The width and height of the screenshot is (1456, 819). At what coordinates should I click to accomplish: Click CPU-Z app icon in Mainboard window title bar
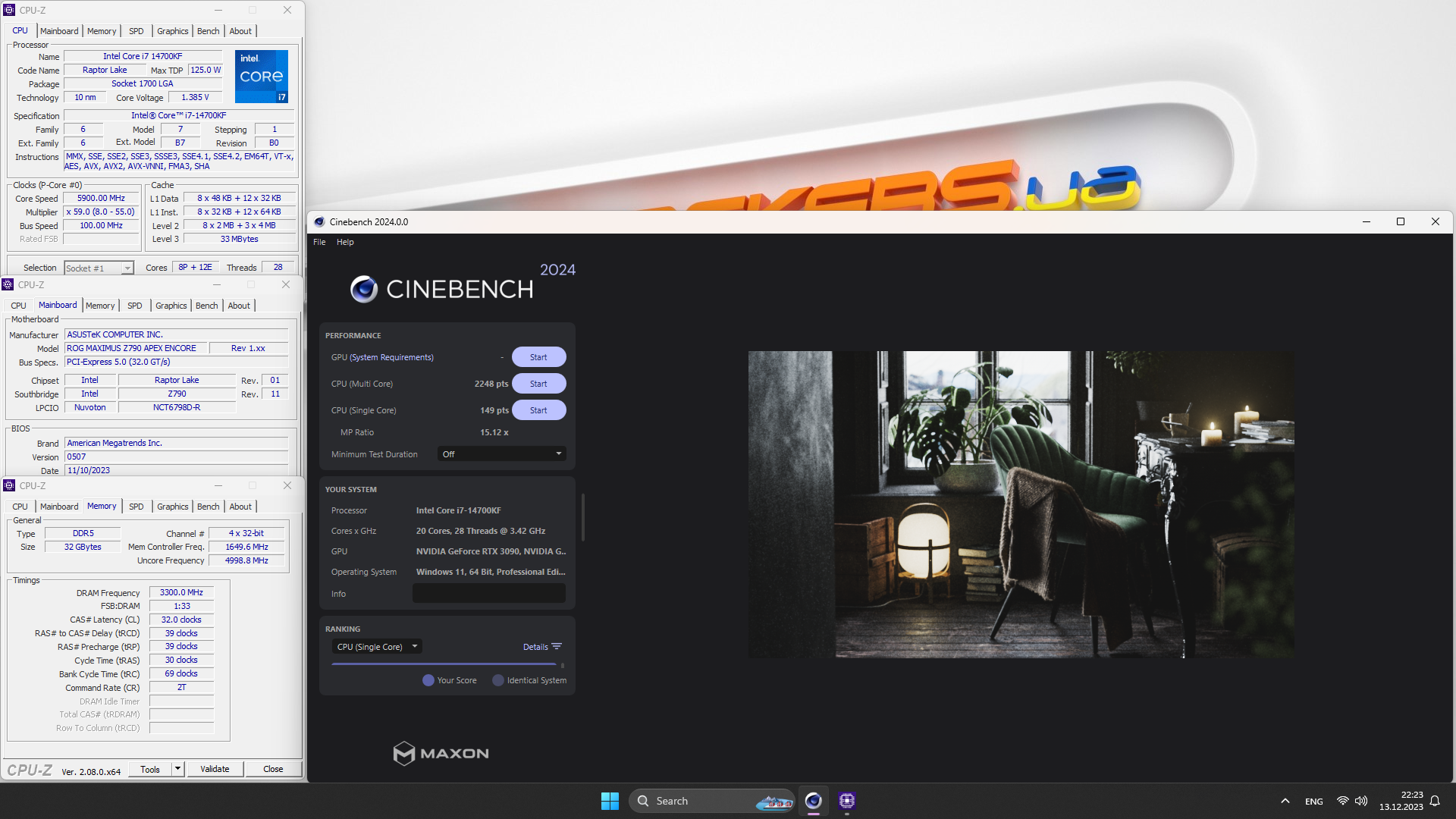click(x=8, y=284)
